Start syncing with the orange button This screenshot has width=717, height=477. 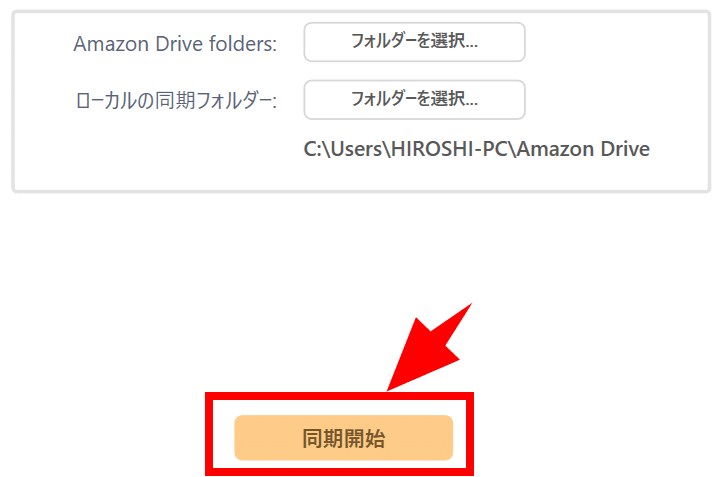click(x=343, y=438)
